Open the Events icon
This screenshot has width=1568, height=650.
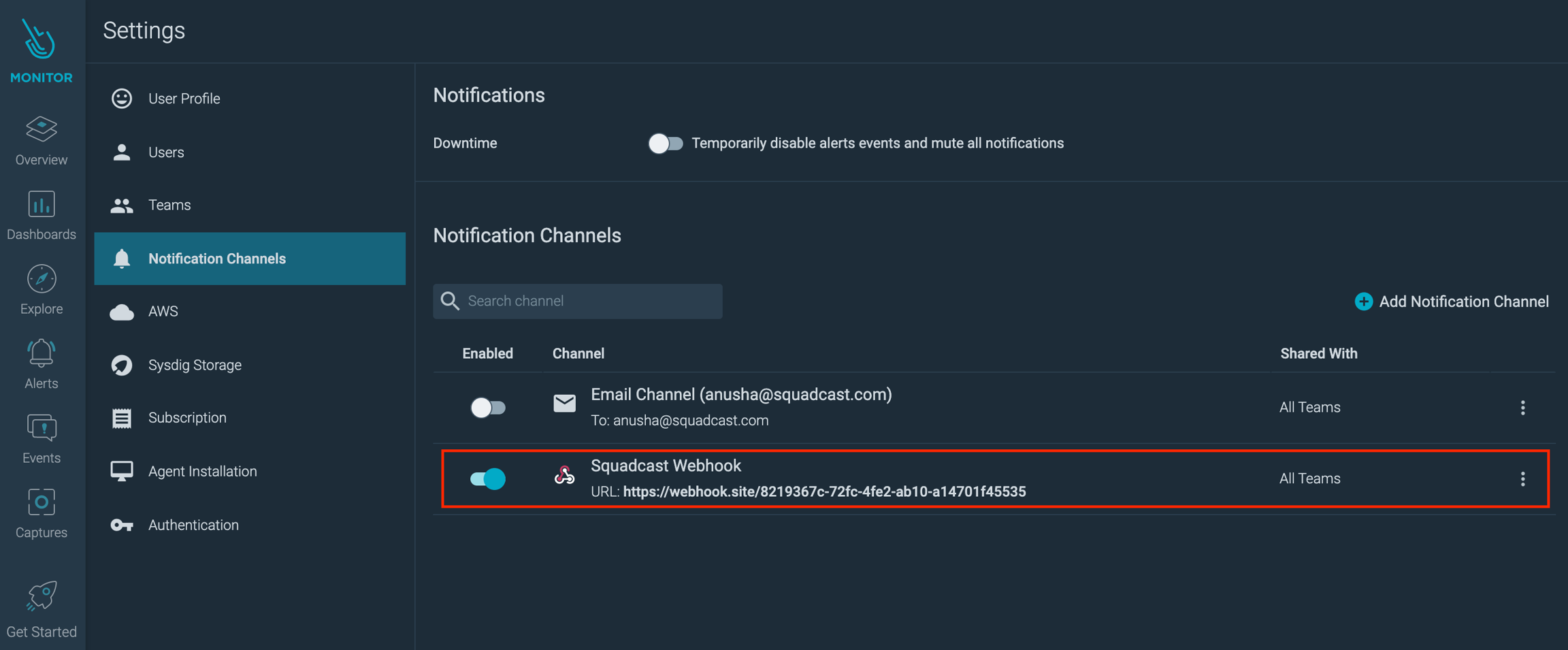pyautogui.click(x=42, y=428)
